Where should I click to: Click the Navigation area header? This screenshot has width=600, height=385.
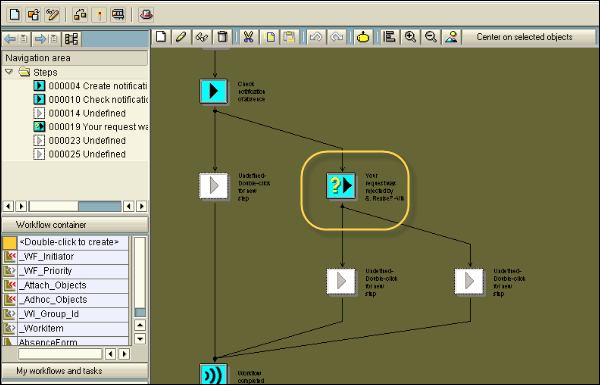(75, 58)
